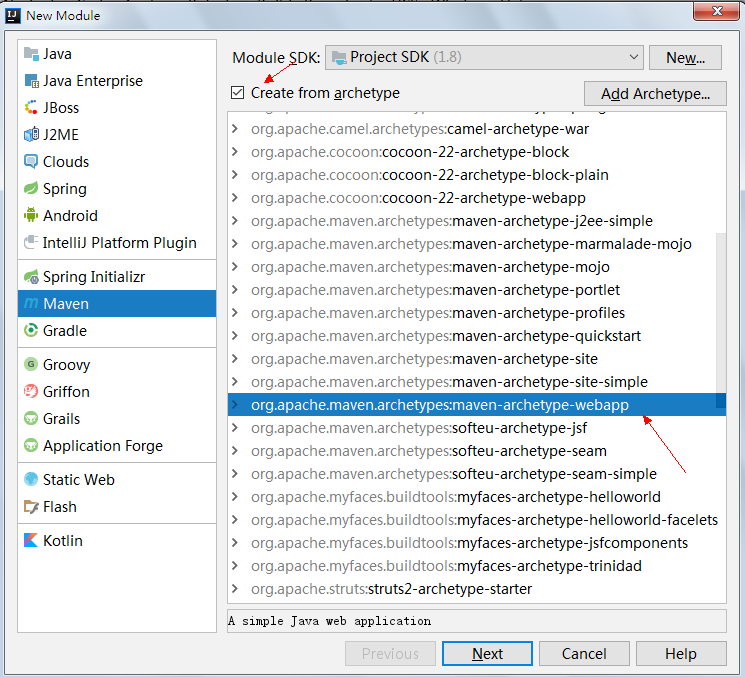This screenshot has height=677, width=745.
Task: Click the Flash folder icon
Action: coord(31,506)
